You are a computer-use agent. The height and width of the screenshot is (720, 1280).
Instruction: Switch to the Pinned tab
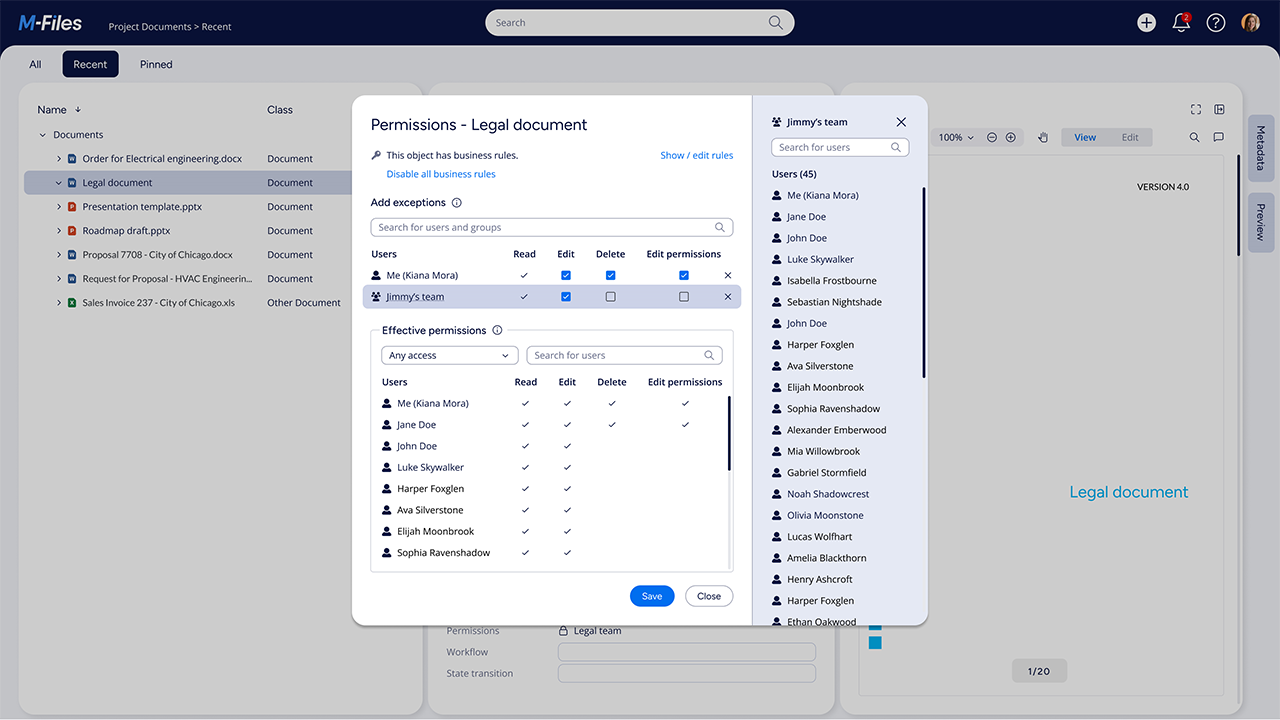(x=155, y=63)
